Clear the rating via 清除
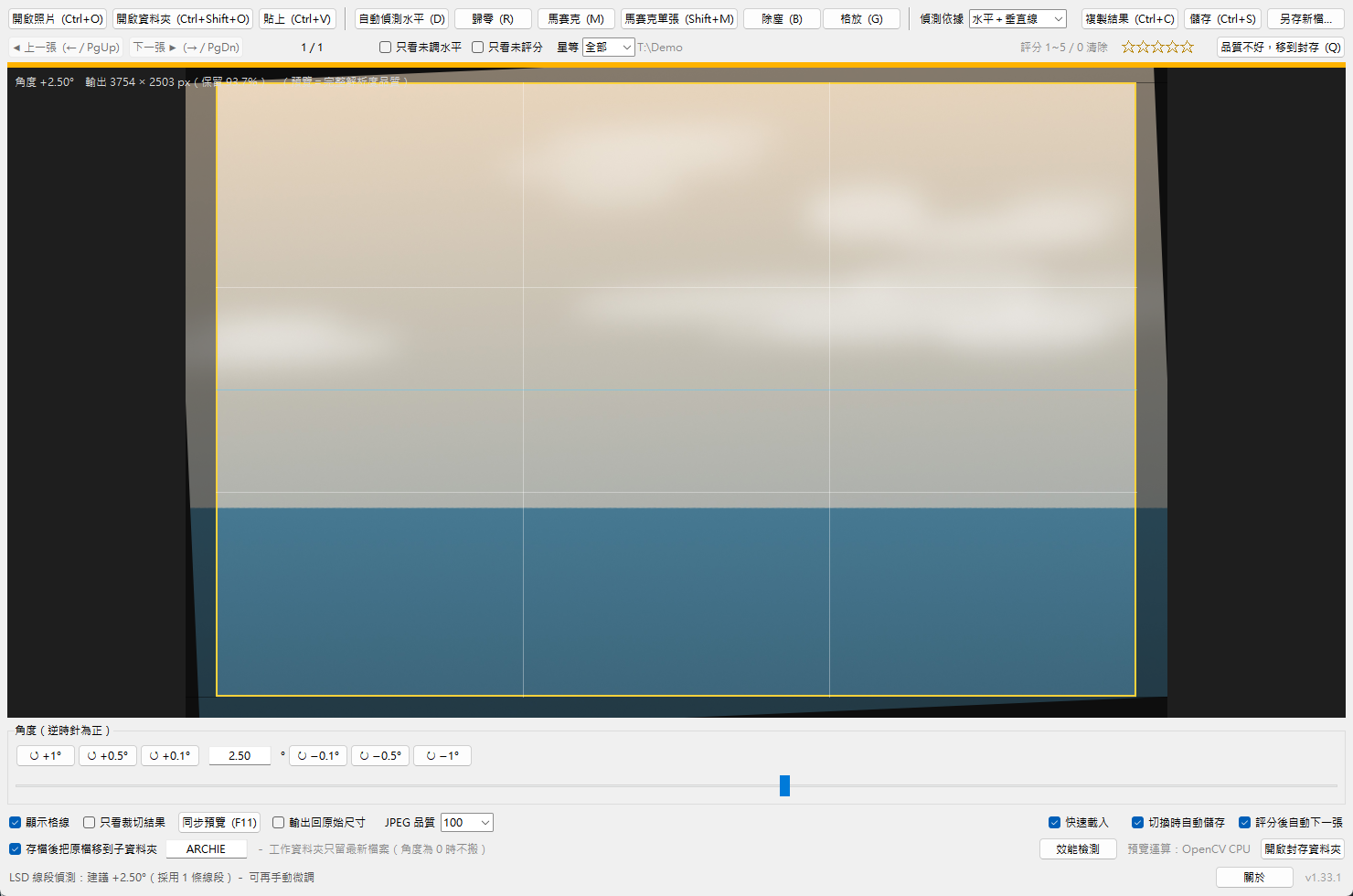 tap(1097, 47)
